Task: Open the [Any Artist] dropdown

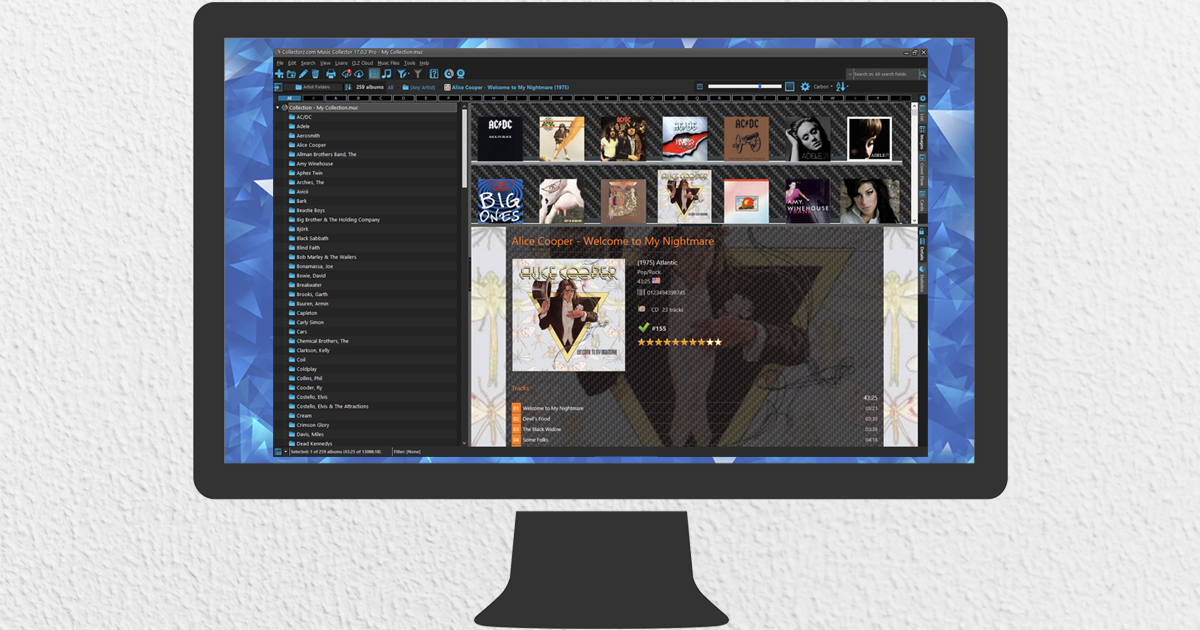Action: tap(421, 86)
